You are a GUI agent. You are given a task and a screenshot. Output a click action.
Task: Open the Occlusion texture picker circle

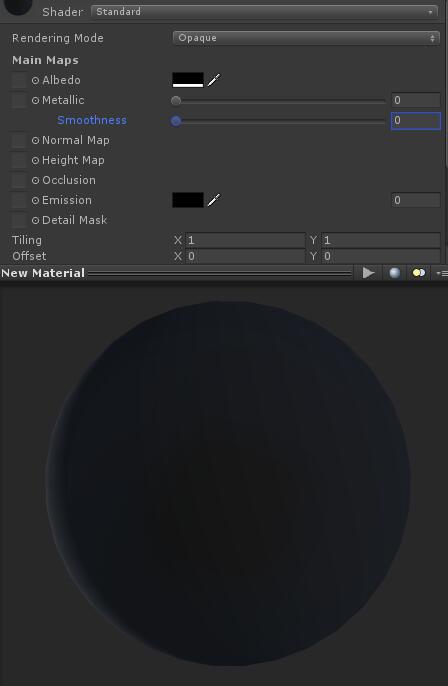point(35,181)
